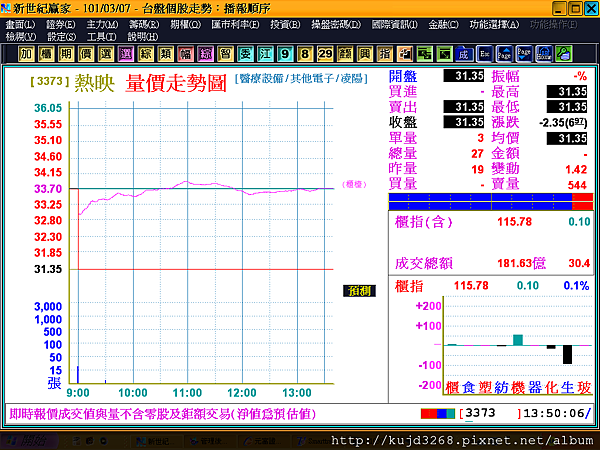Screen dimensions: 600x450
Task: Click the 加 toolbar icon
Action: click(x=26, y=54)
